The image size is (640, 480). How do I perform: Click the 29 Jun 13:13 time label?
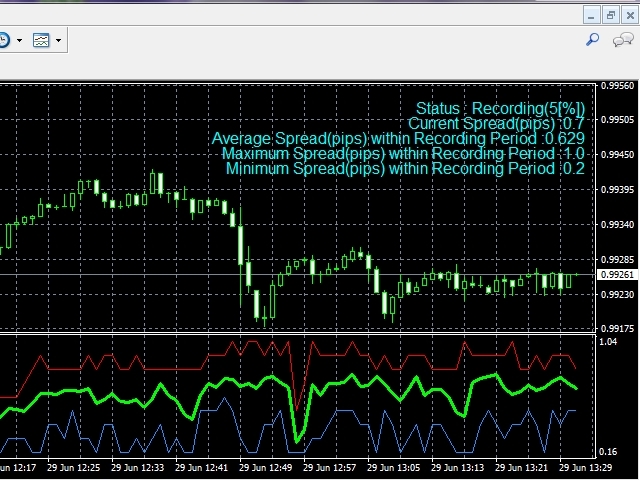click(458, 468)
